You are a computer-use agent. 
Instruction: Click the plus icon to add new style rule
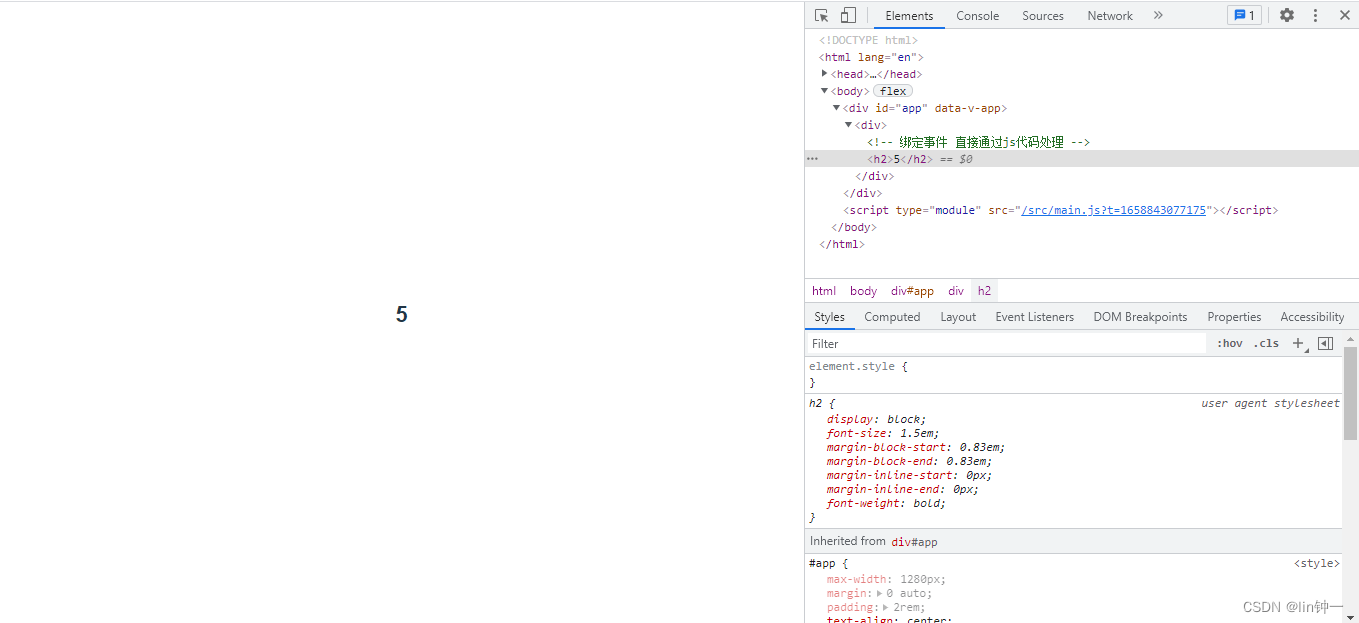[1298, 343]
